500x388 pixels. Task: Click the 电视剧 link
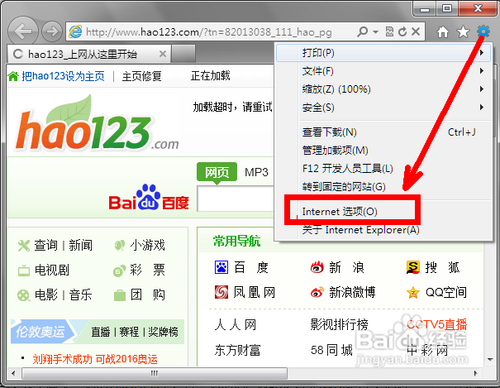click(x=52, y=270)
